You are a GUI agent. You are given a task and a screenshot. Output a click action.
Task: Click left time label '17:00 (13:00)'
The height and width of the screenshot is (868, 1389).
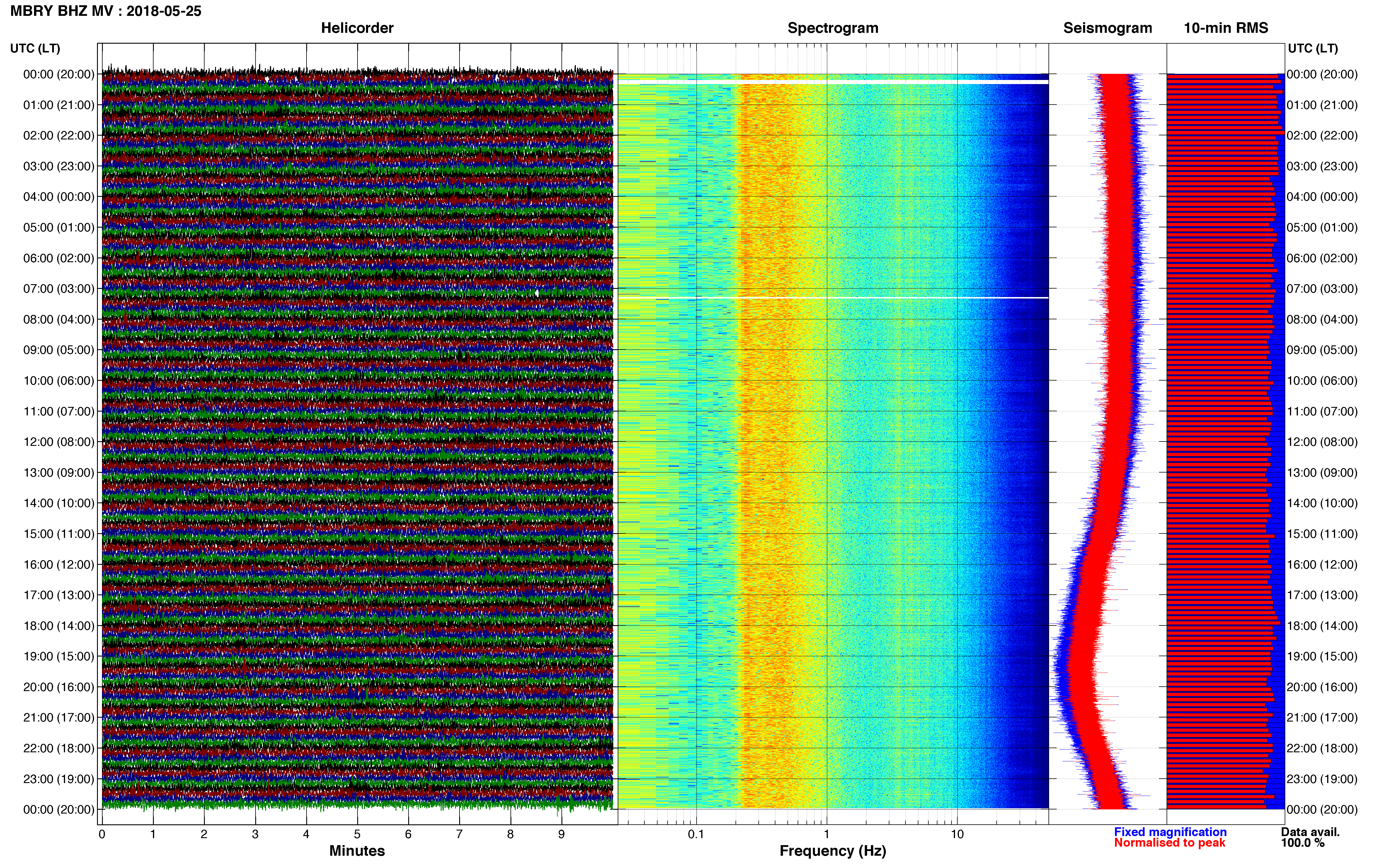[59, 595]
